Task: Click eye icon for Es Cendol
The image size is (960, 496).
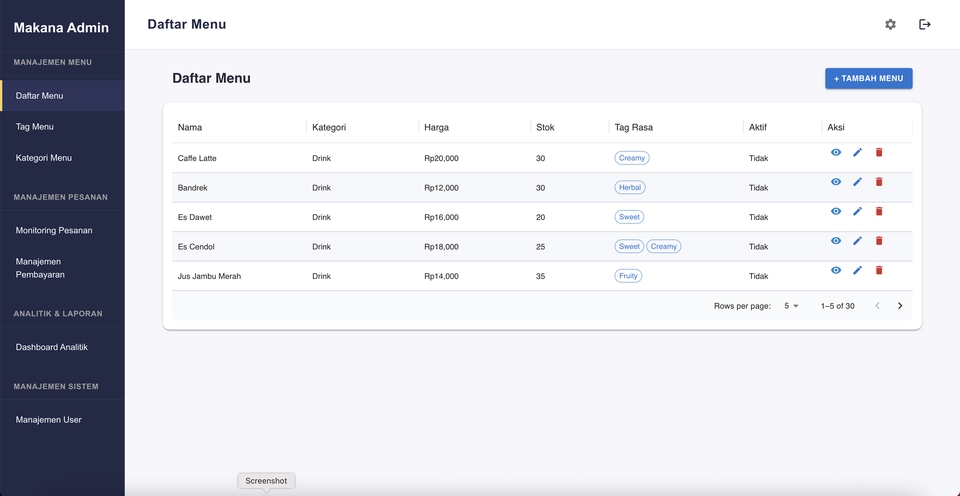Action: click(x=836, y=241)
